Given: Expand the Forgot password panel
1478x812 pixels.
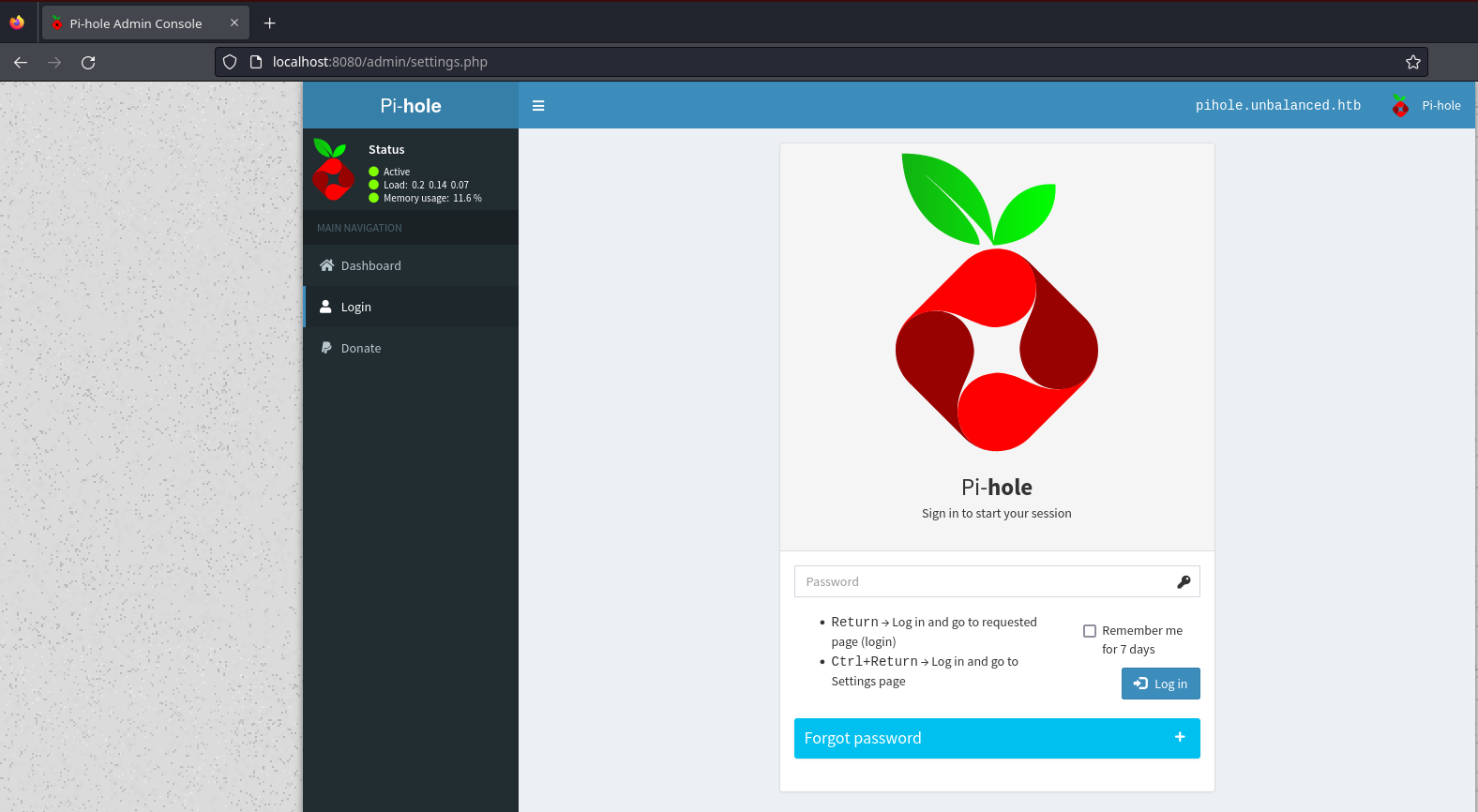Looking at the screenshot, I should point(863,739).
